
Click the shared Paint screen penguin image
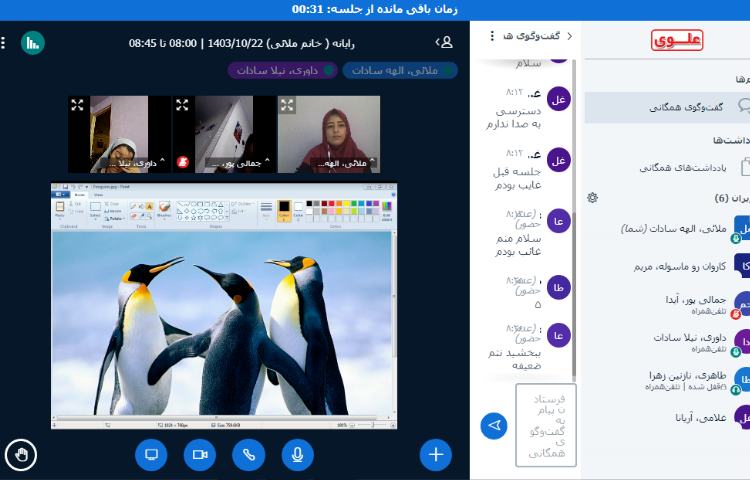click(x=221, y=323)
